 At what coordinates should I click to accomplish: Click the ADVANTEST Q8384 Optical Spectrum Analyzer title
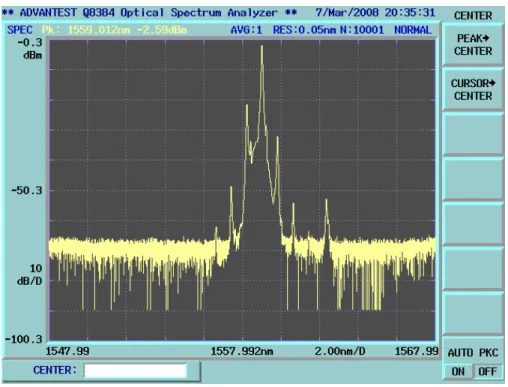(x=148, y=13)
